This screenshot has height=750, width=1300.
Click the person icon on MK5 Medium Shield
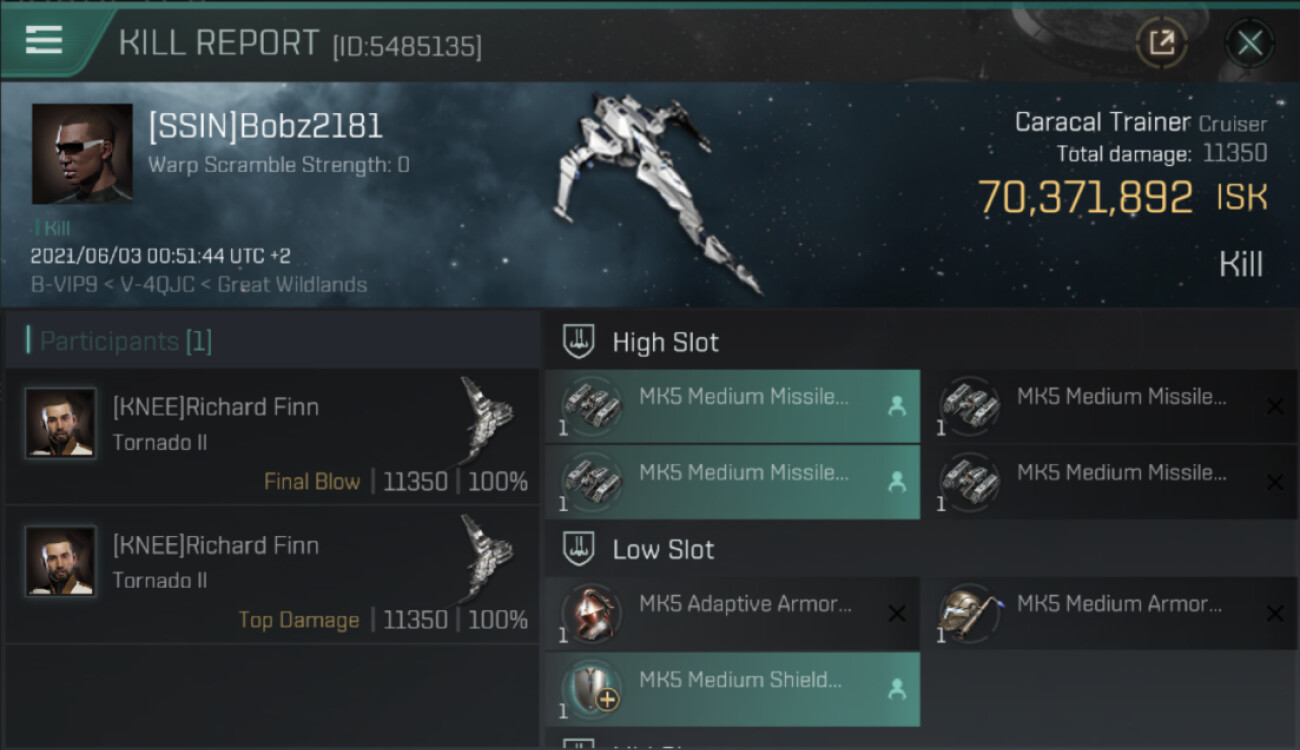point(897,688)
